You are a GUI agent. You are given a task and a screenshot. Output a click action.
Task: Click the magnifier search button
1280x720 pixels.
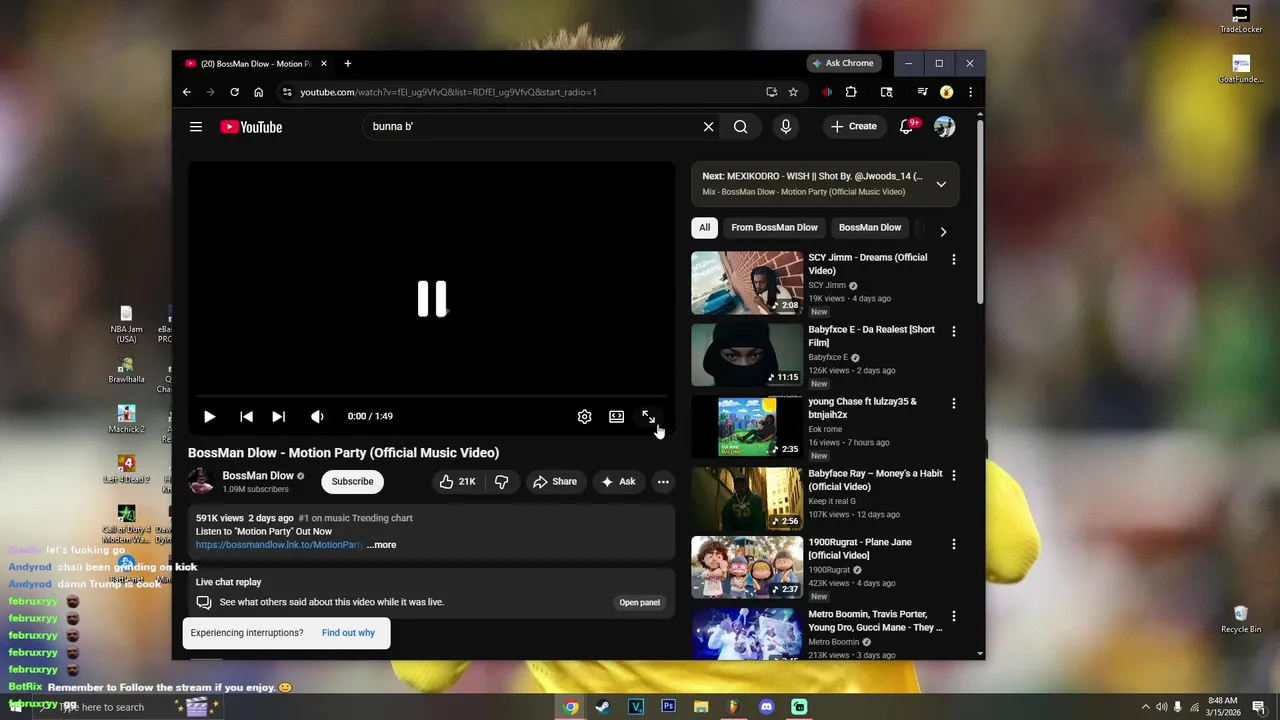click(x=740, y=127)
